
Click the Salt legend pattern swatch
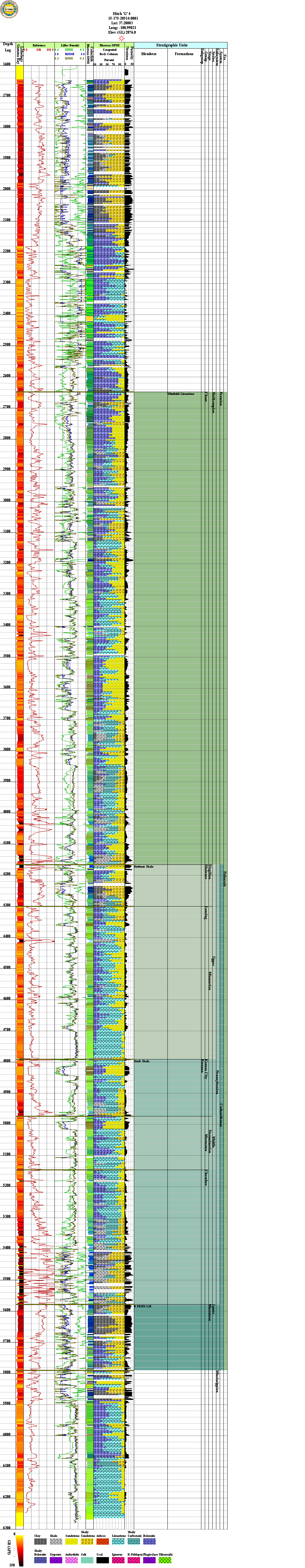pyautogui.click(x=87, y=1561)
